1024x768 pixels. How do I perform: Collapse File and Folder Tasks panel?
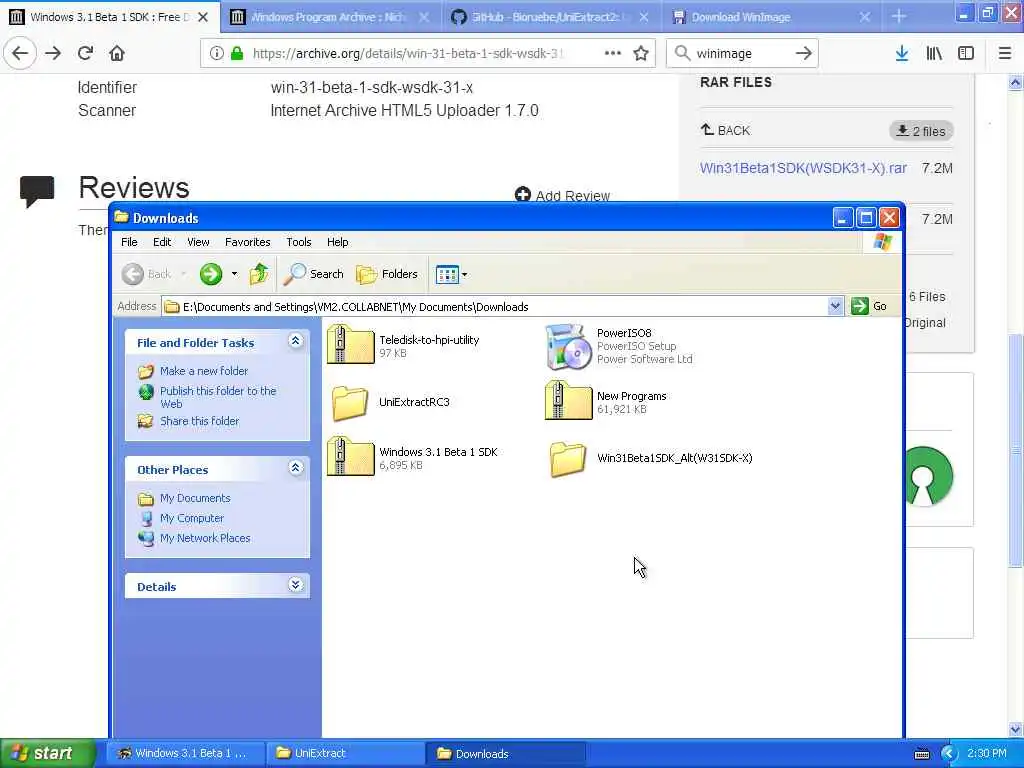(295, 341)
